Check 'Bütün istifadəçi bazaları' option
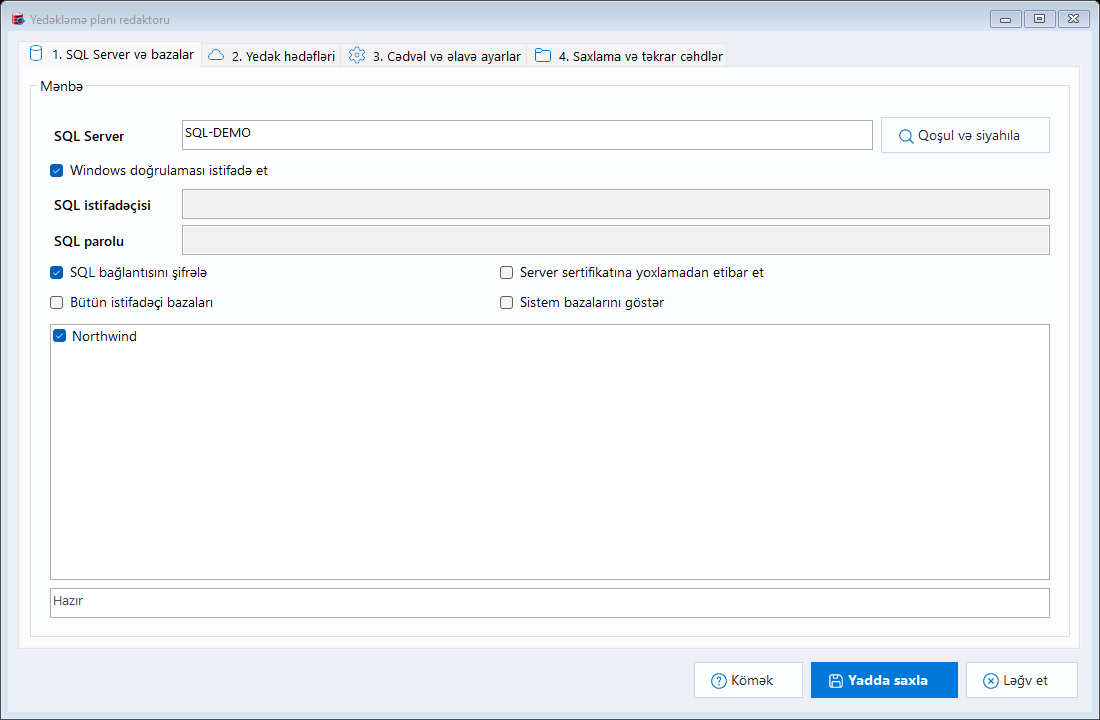The image size is (1100, 720). [57, 302]
